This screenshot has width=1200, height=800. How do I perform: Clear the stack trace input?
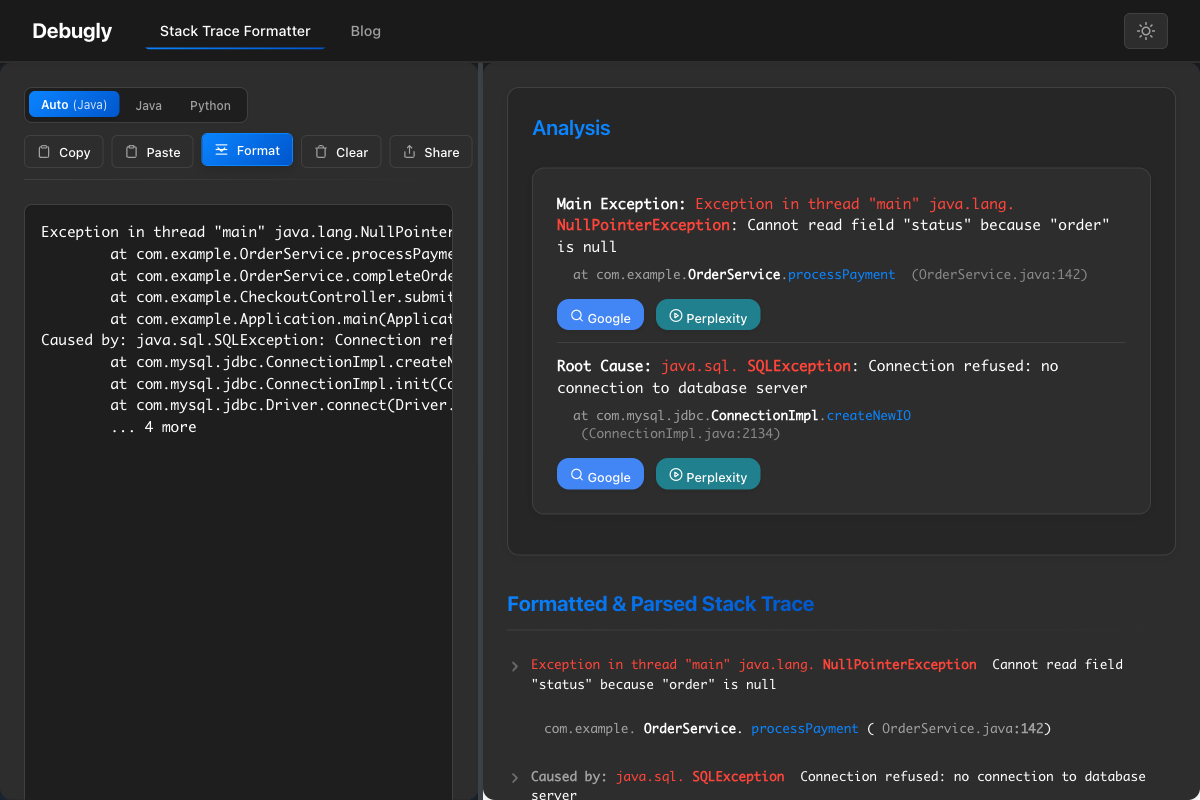click(341, 152)
